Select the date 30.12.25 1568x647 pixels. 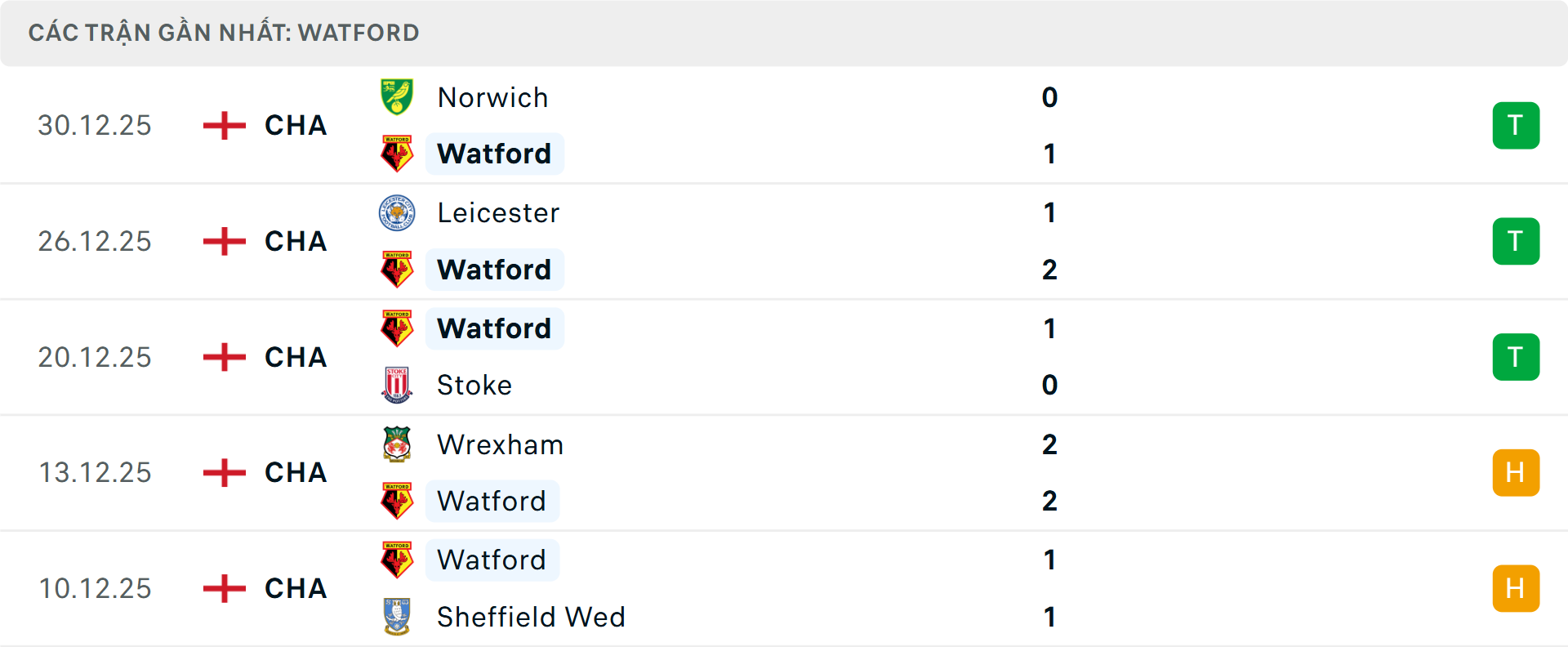pyautogui.click(x=95, y=126)
